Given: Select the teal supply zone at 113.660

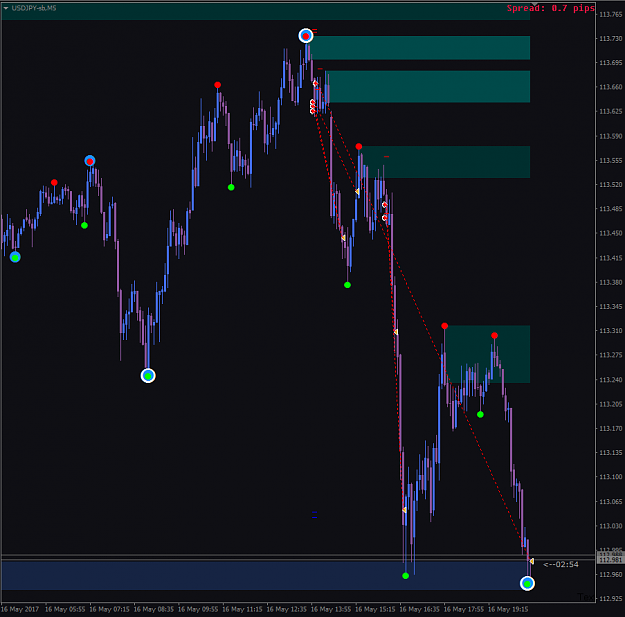Looking at the screenshot, I should [427, 87].
